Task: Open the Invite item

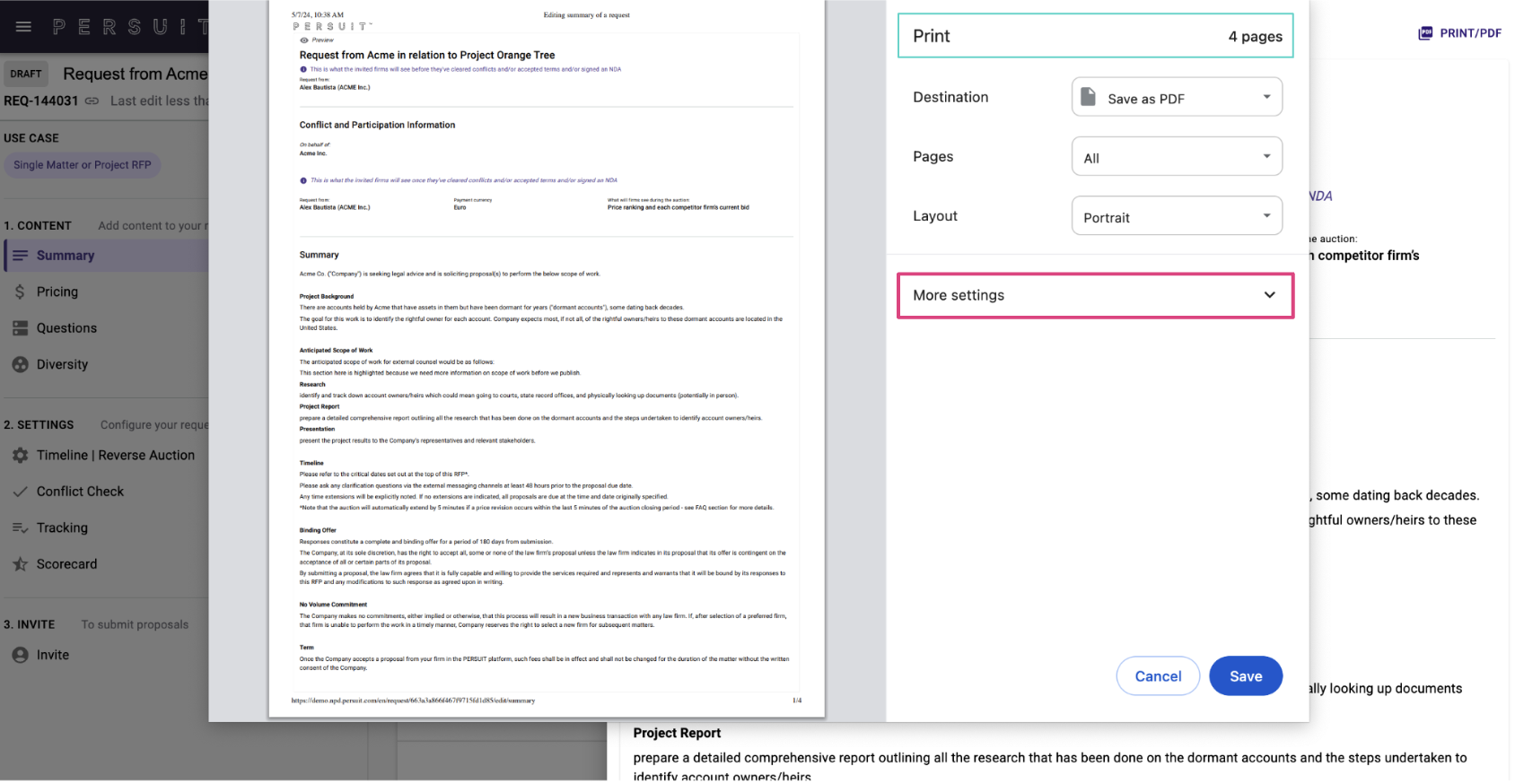Action: click(x=53, y=656)
